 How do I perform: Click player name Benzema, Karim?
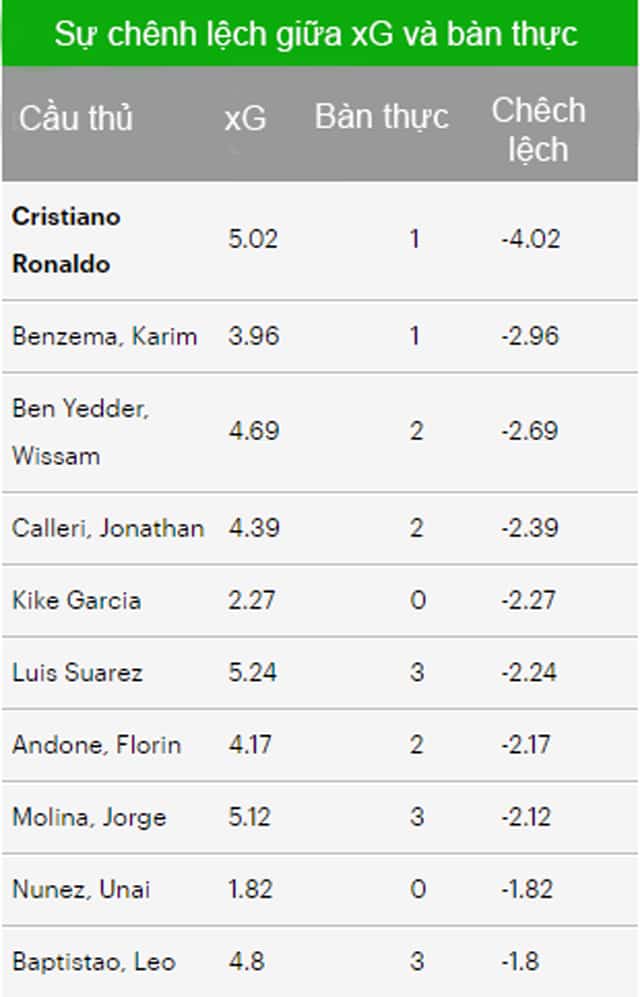click(104, 336)
